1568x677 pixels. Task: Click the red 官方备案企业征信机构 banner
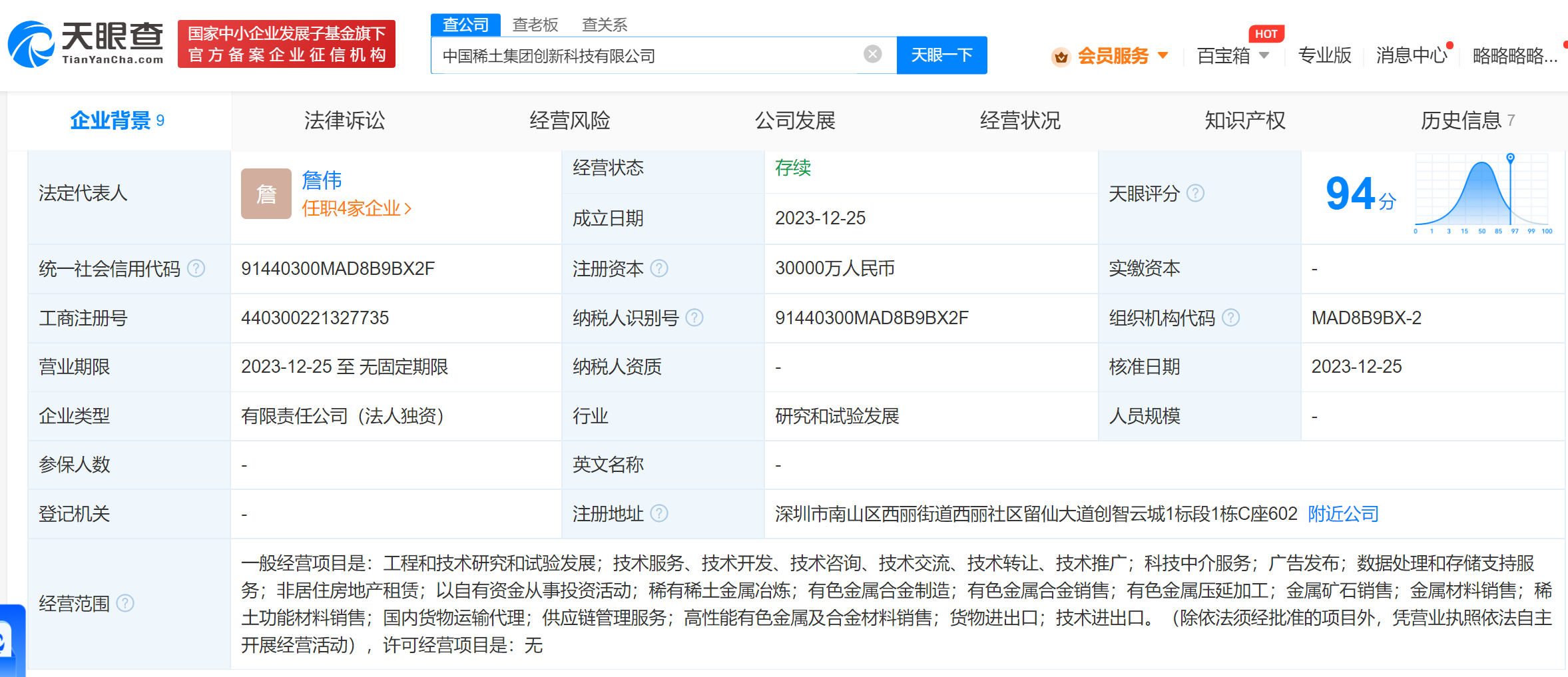286,44
